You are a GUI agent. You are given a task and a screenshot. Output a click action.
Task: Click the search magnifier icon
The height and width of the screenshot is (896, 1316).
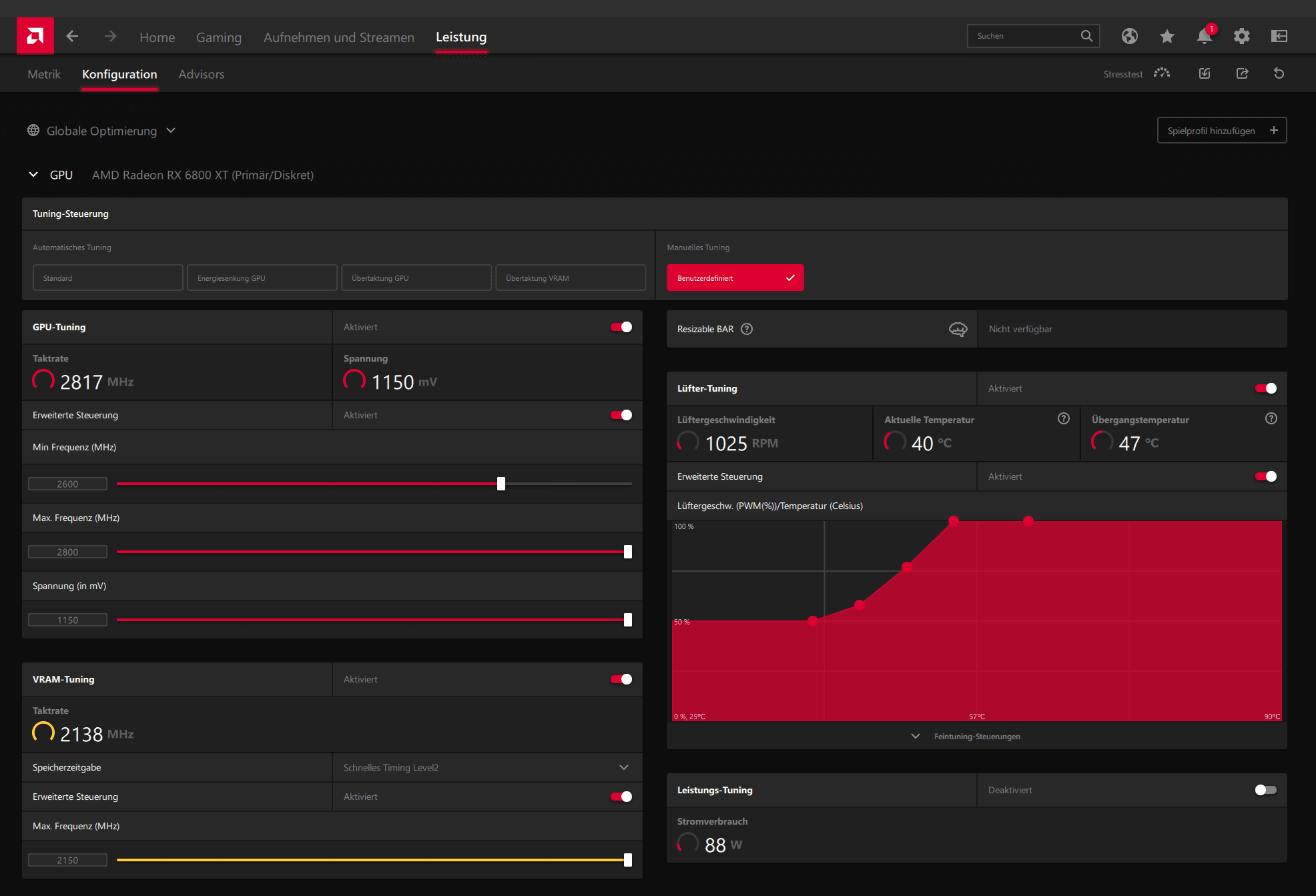(1086, 36)
